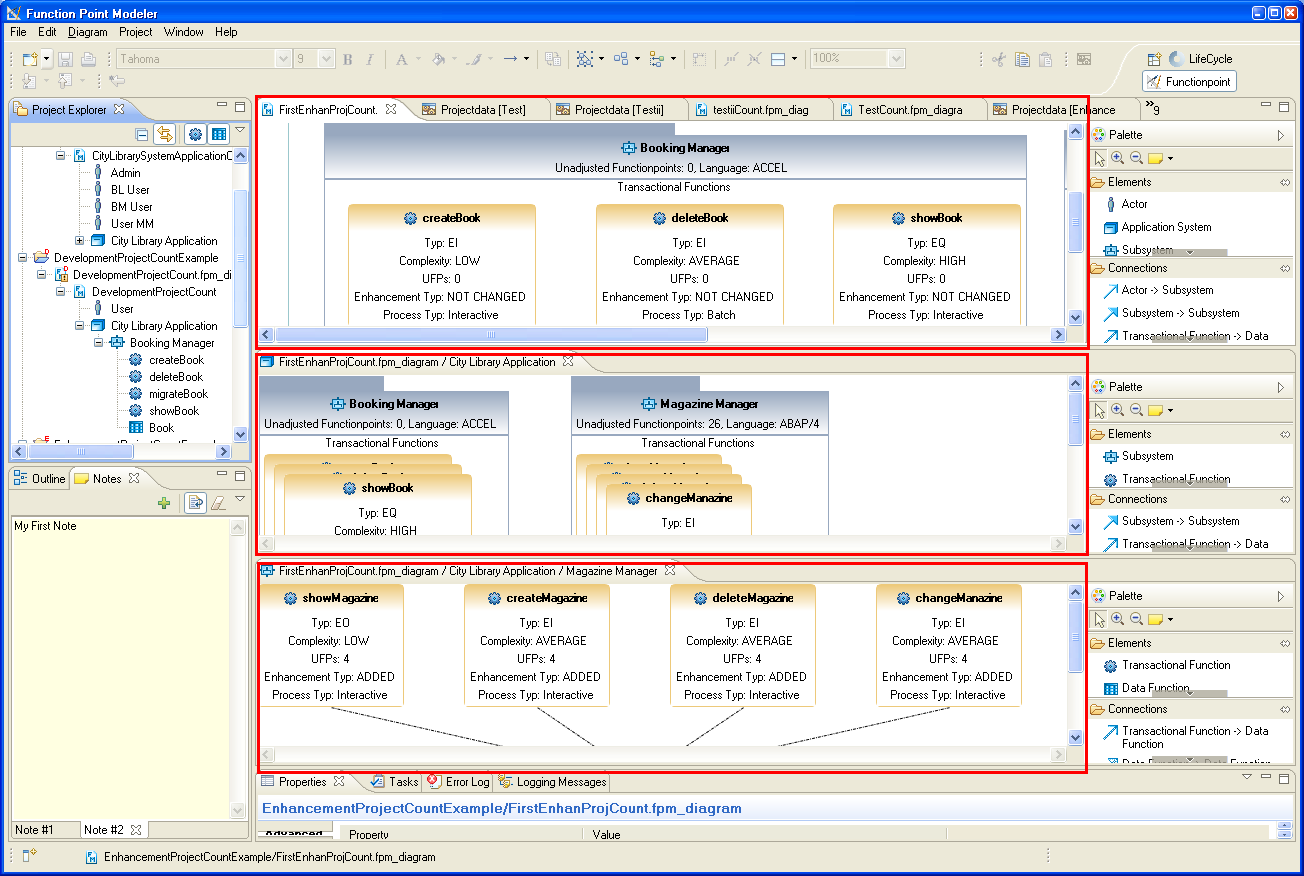Select the Outline tab
This screenshot has height=876, width=1304.
(39, 479)
